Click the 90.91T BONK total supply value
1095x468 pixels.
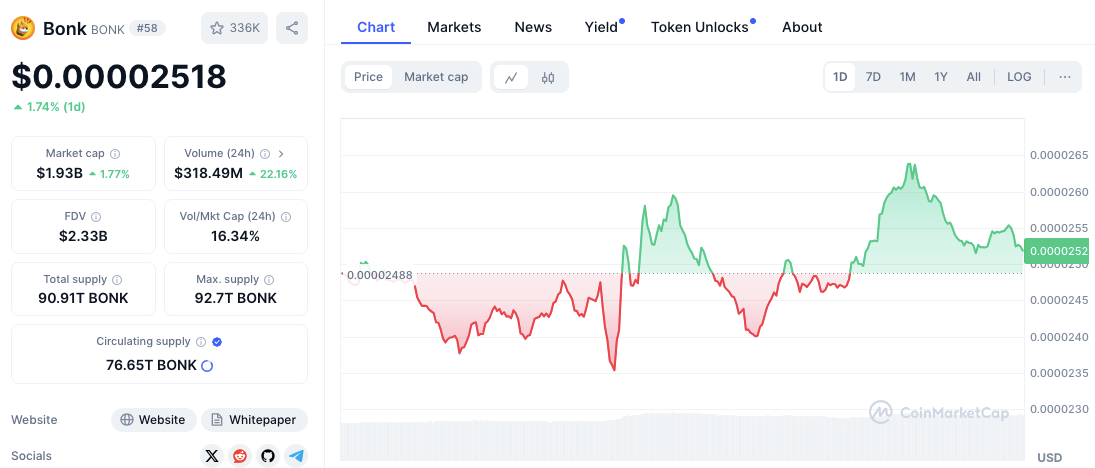(83, 298)
